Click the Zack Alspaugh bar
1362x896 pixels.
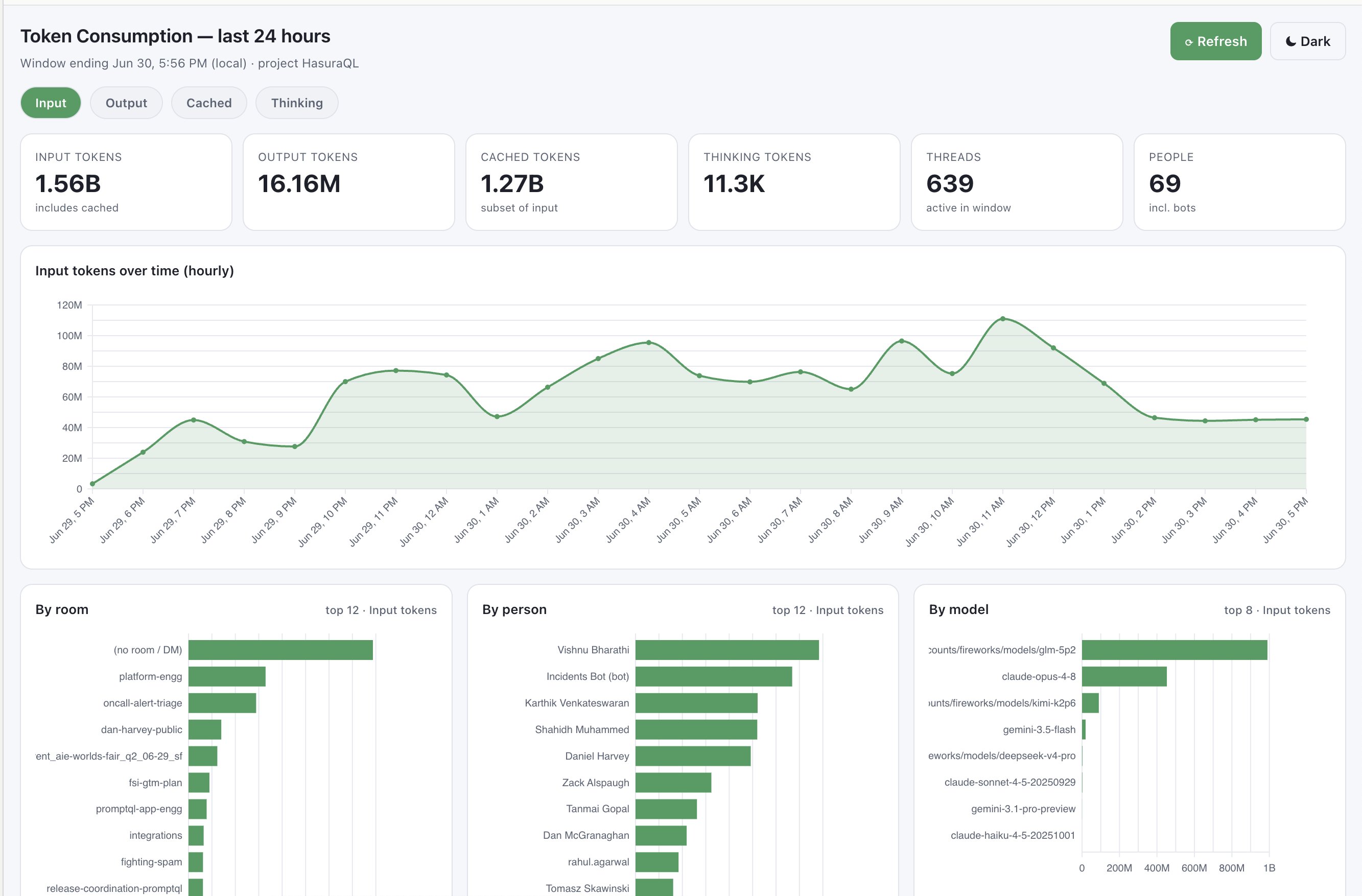pos(673,783)
